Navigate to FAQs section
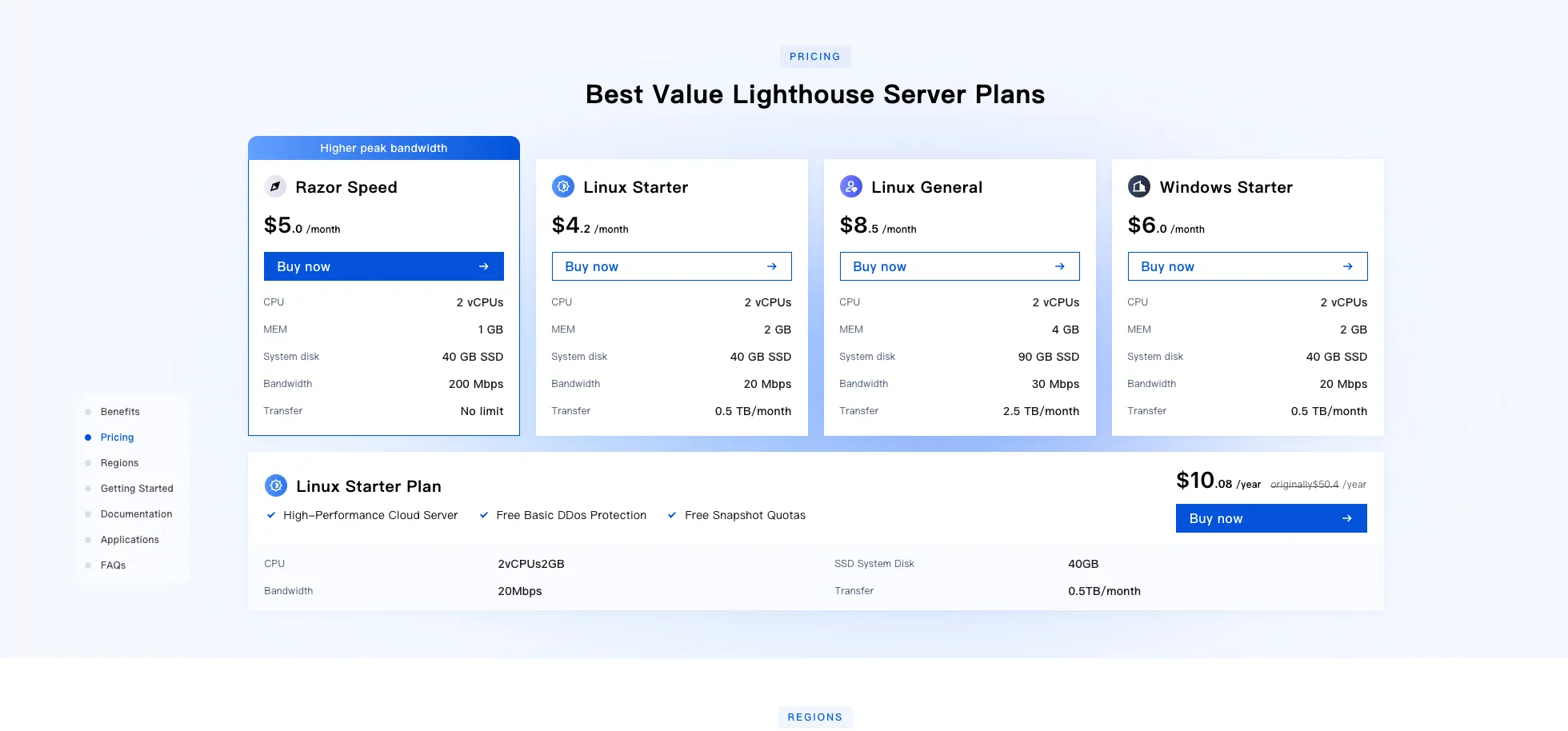The height and width of the screenshot is (731, 1568). (113, 565)
